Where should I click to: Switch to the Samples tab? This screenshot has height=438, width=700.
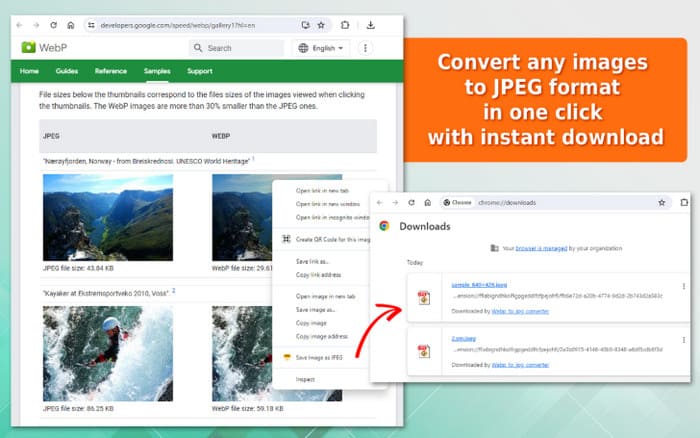point(156,71)
